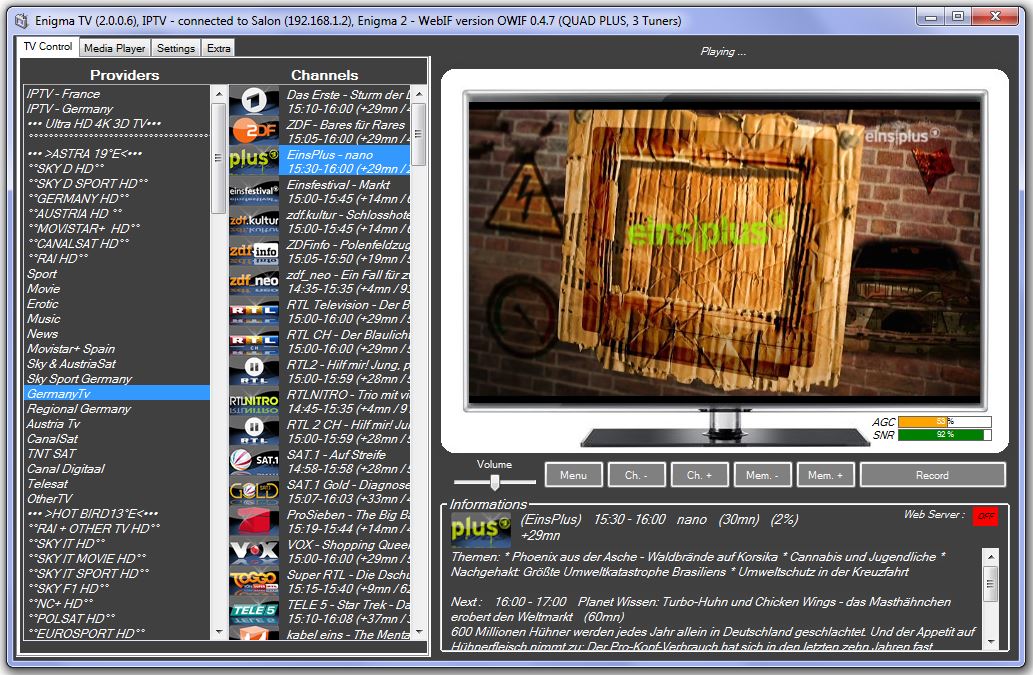The height and width of the screenshot is (675, 1033).
Task: Open the Settings tab
Action: (x=176, y=48)
